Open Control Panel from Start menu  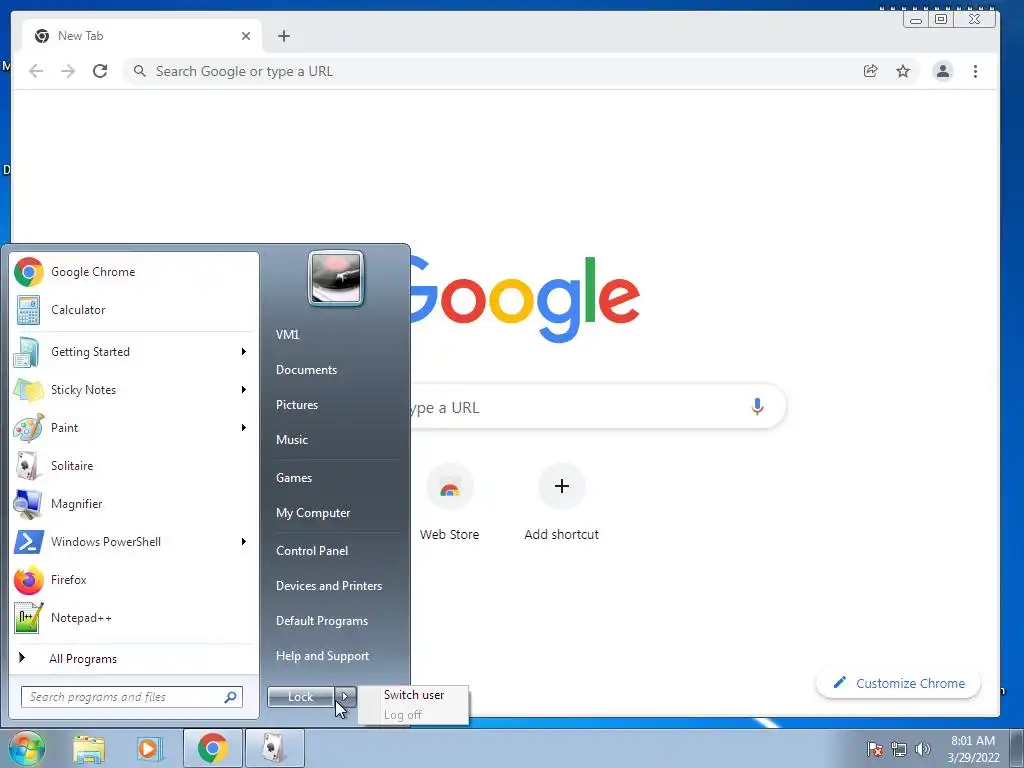[x=312, y=551]
